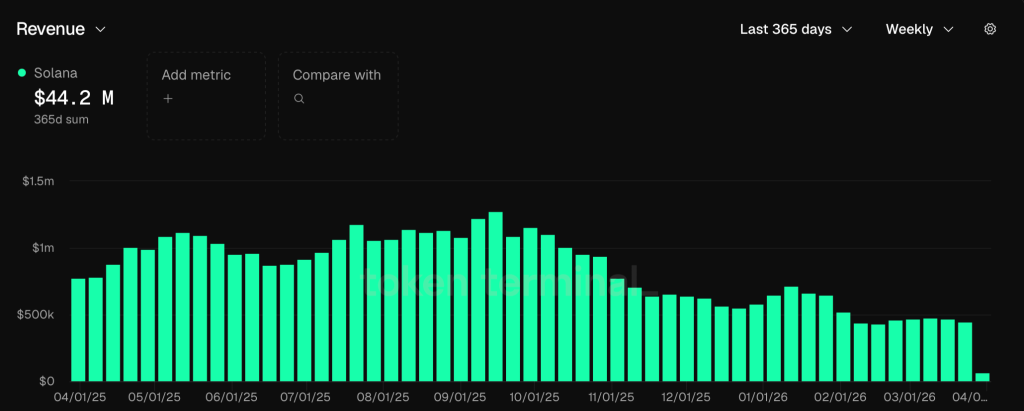Open the Weekly interval dropdown
This screenshot has height=411, width=1024.
(919, 29)
